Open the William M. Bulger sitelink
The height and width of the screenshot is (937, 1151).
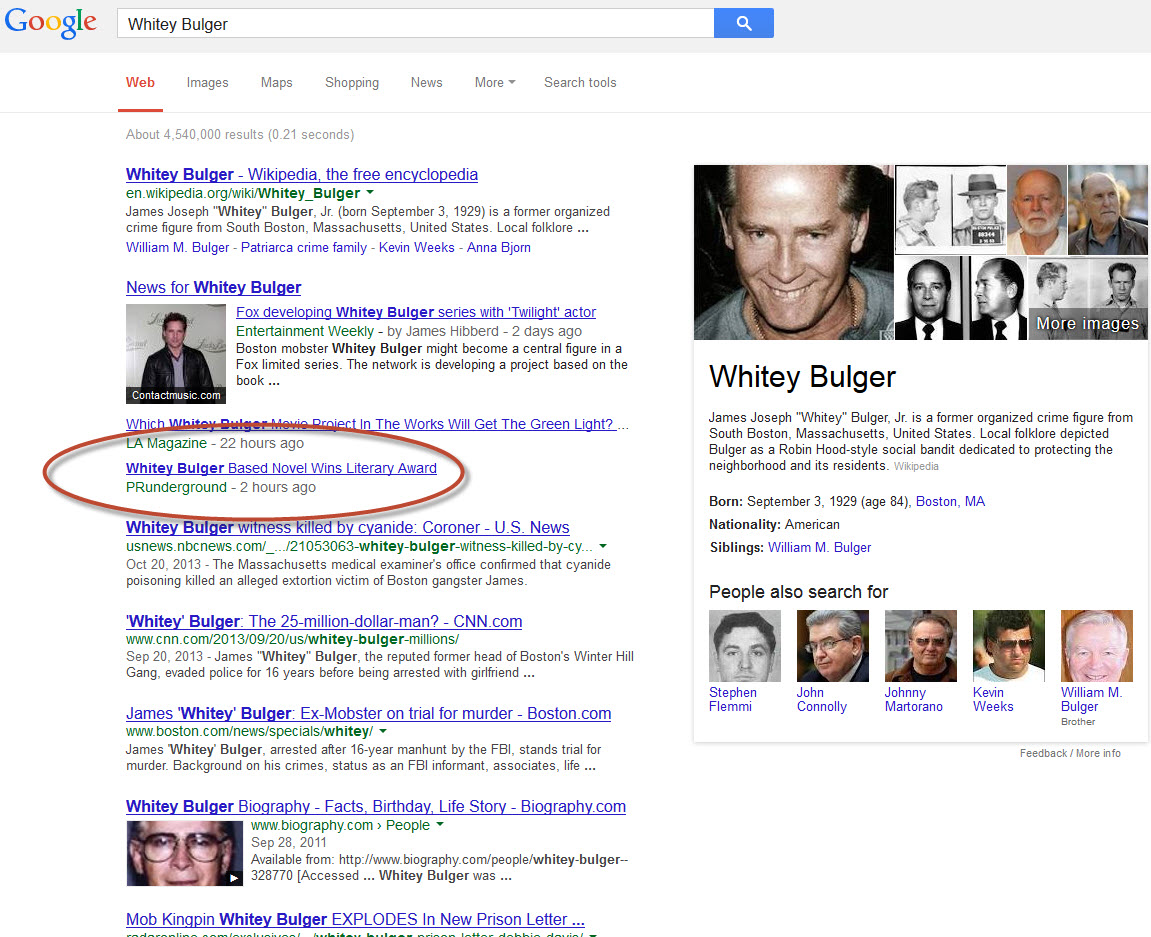point(178,247)
